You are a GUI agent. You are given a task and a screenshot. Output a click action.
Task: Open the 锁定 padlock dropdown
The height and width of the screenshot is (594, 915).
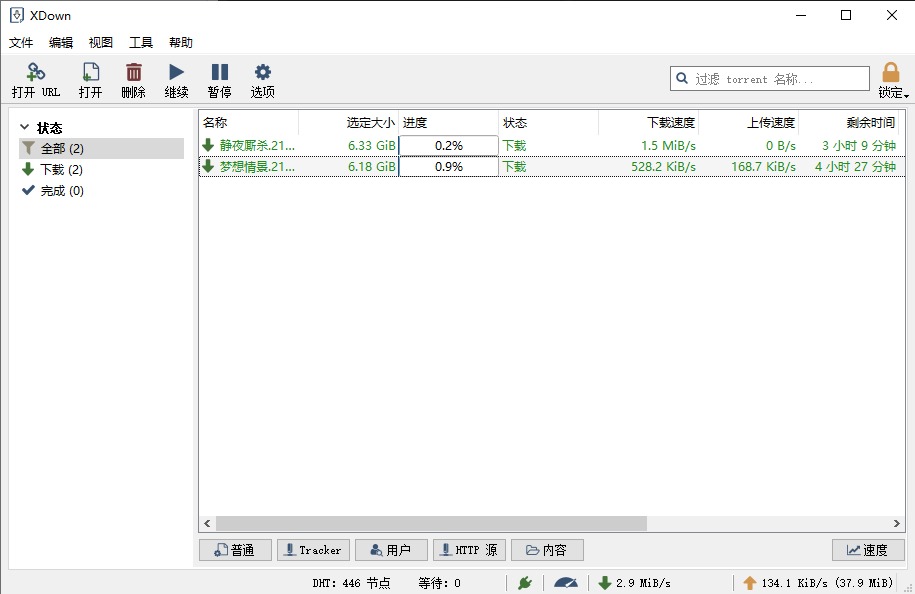tap(891, 79)
